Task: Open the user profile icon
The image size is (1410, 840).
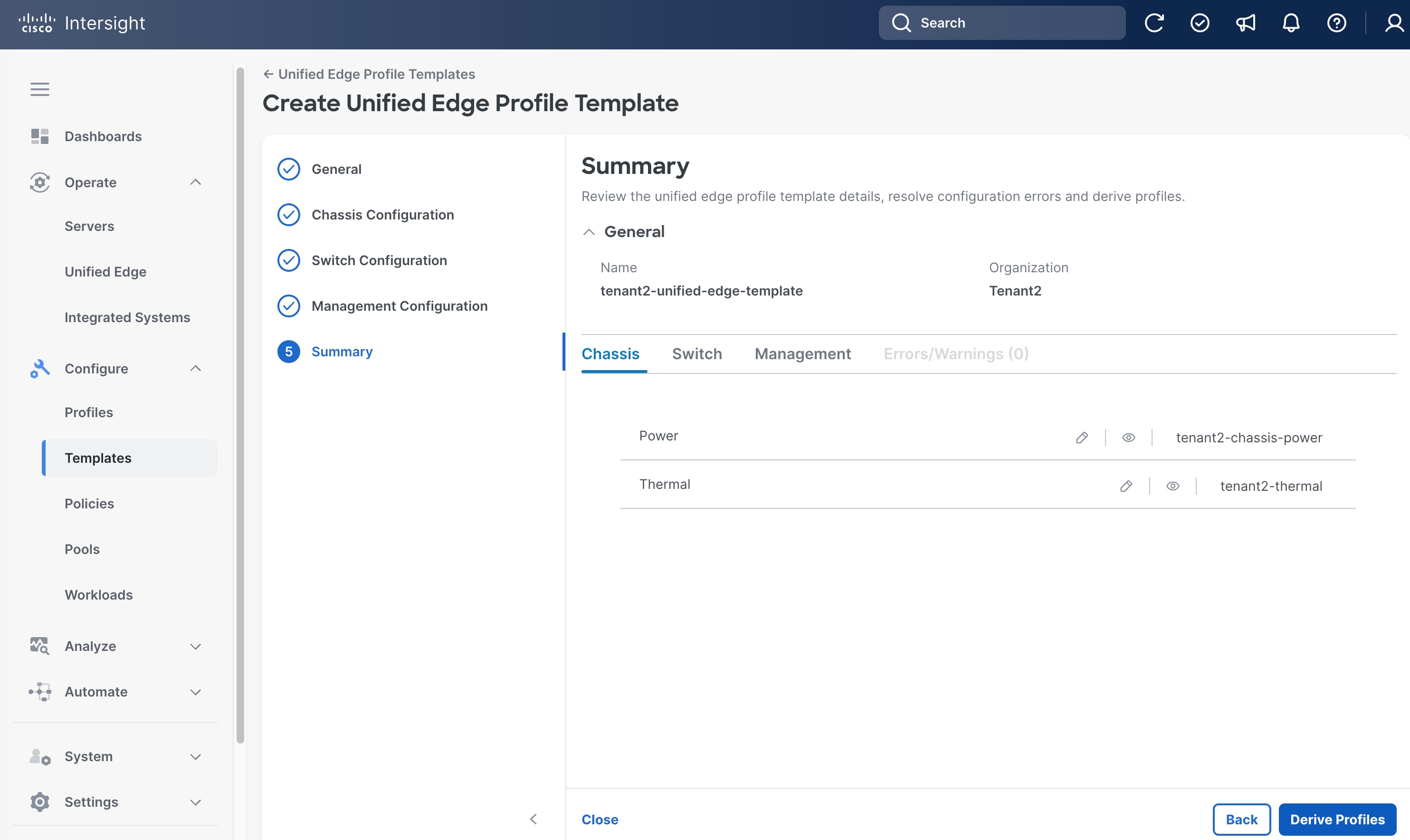Action: [x=1394, y=23]
